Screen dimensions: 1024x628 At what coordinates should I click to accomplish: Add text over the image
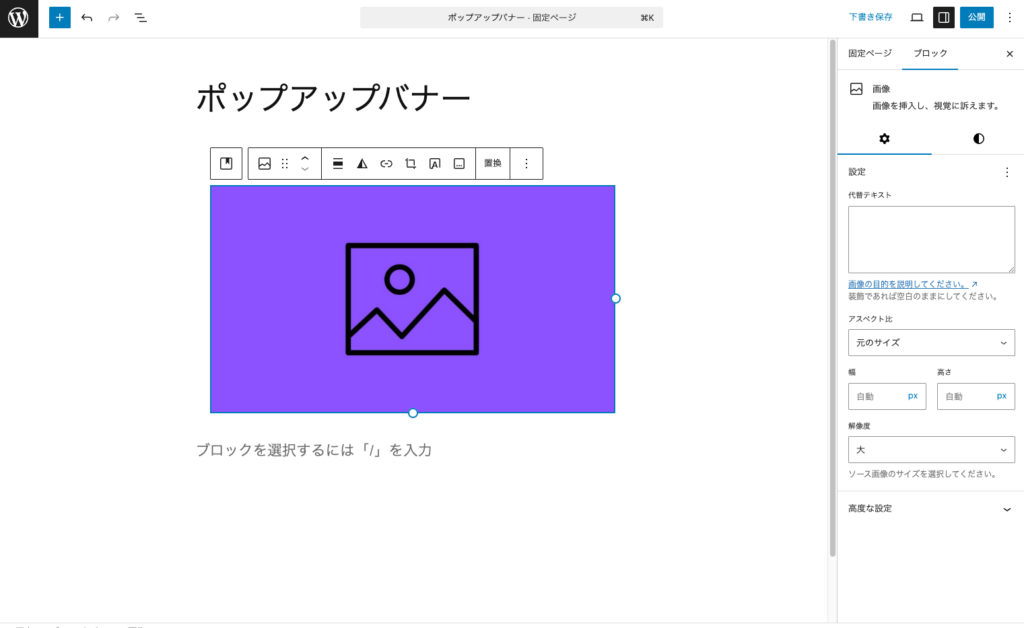(435, 163)
